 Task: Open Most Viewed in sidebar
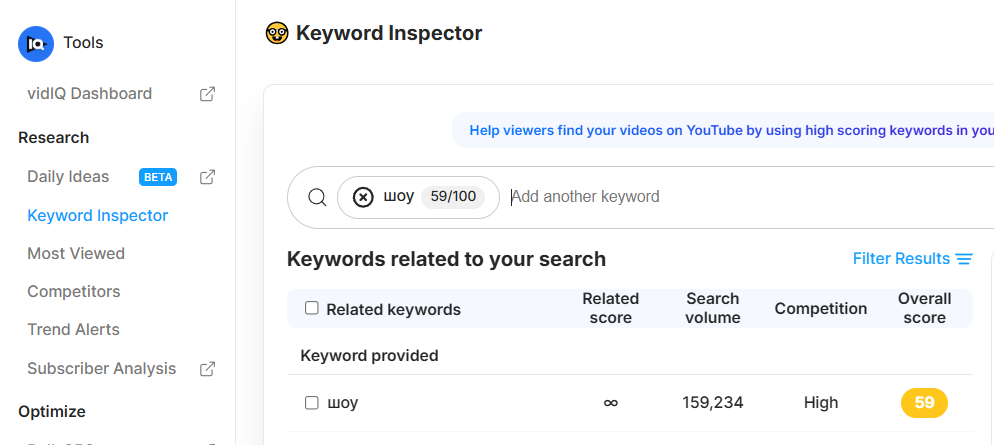tap(76, 253)
